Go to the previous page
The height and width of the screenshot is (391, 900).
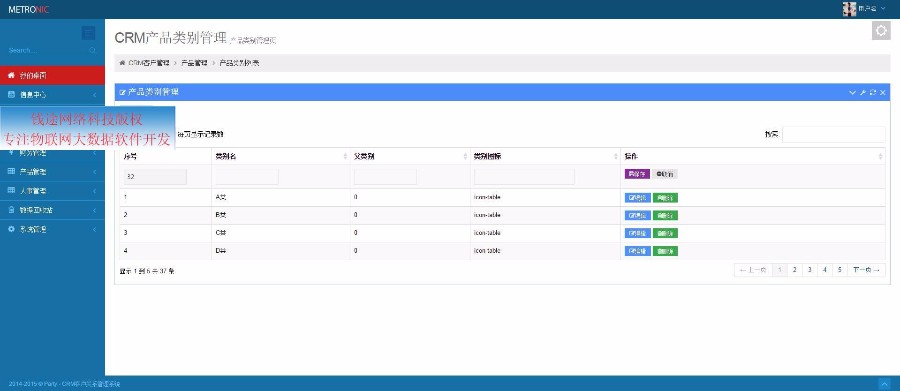tap(753, 270)
